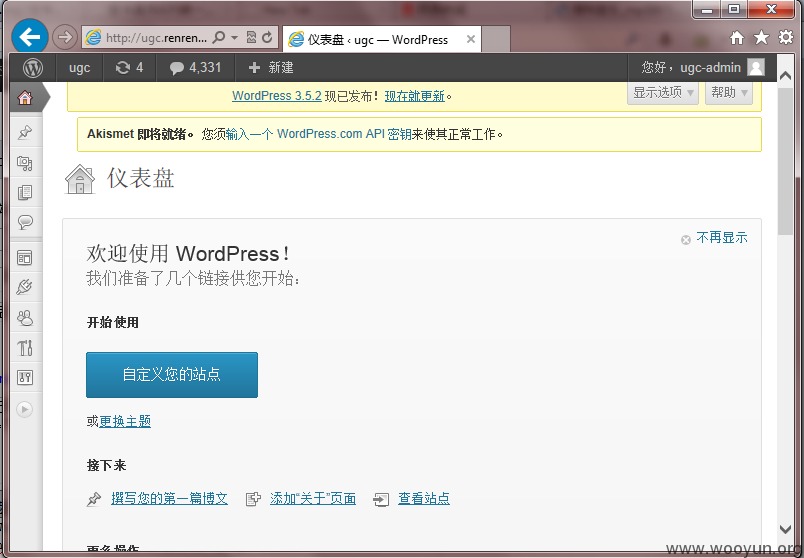The height and width of the screenshot is (558, 804).
Task: View the 4,331 comments awaiting moderation
Action: point(195,68)
